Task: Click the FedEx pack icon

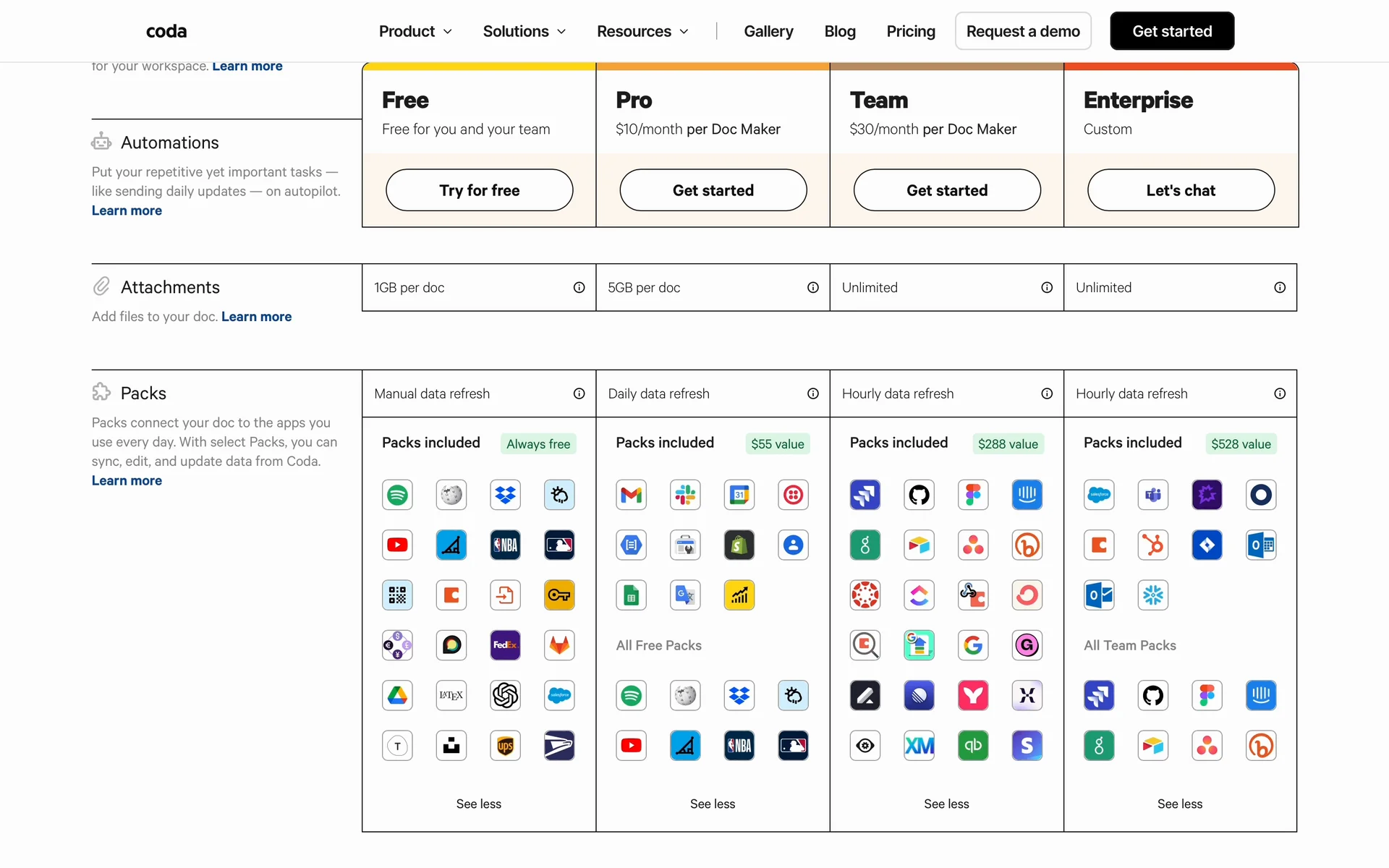Action: click(x=505, y=645)
